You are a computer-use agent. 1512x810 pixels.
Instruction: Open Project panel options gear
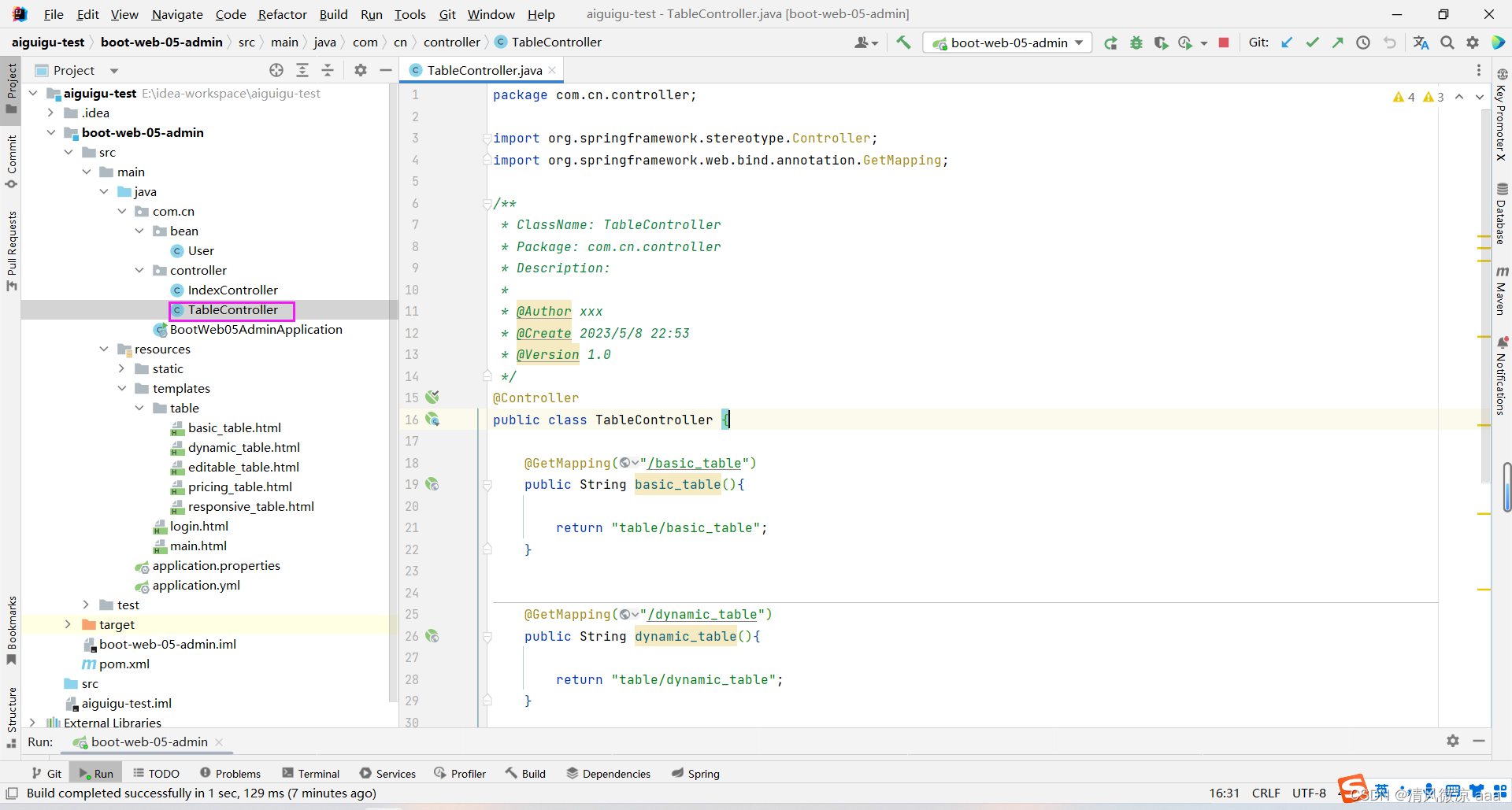point(361,70)
